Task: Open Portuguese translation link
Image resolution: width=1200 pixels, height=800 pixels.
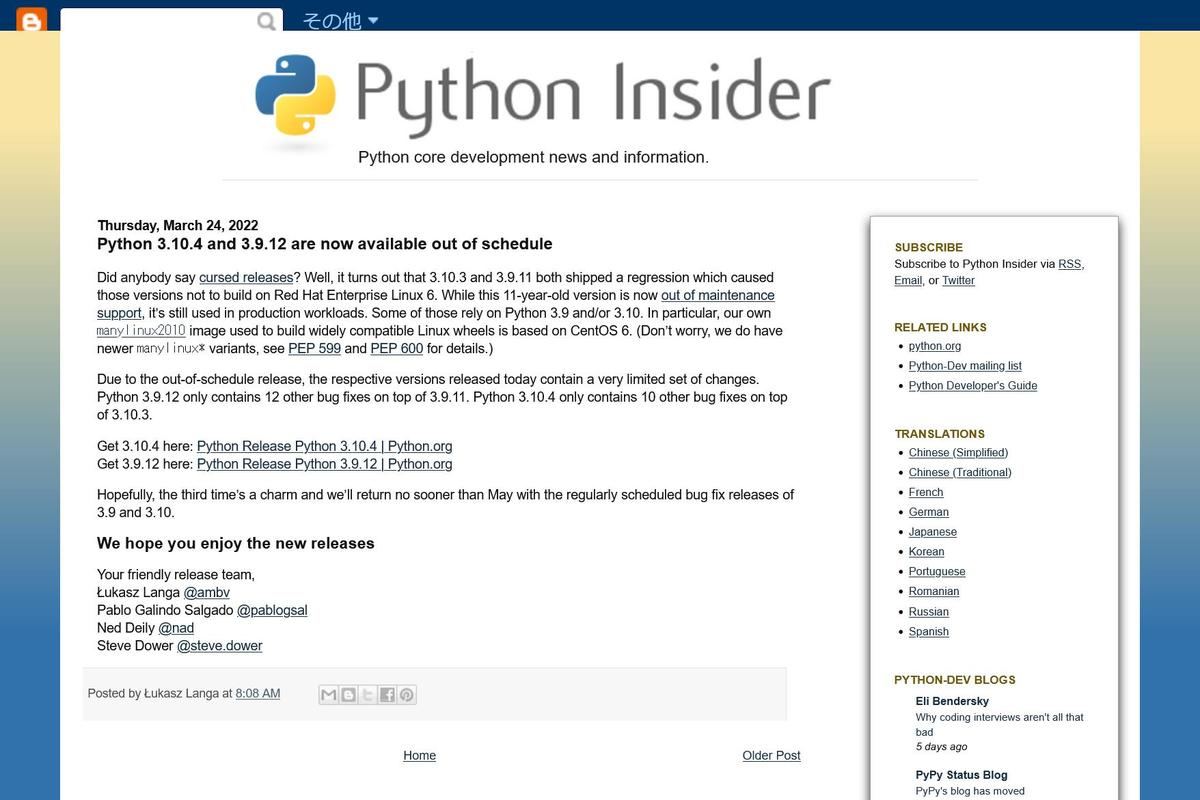Action: (x=937, y=572)
